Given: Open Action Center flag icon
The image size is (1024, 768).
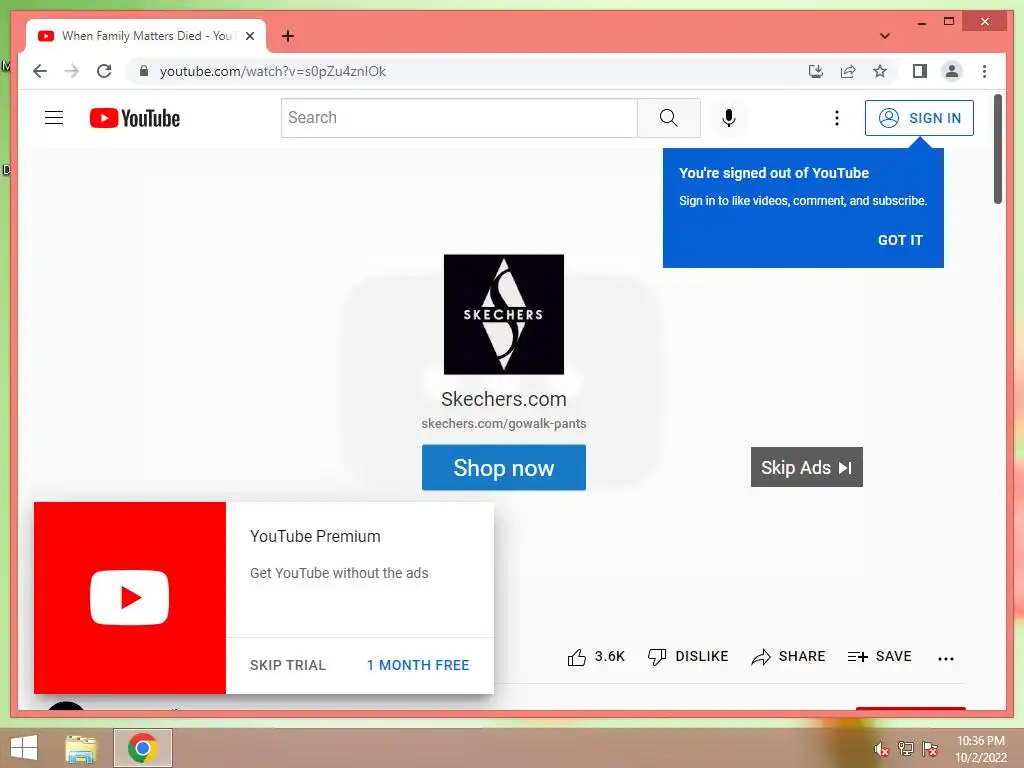Looking at the screenshot, I should point(929,748).
